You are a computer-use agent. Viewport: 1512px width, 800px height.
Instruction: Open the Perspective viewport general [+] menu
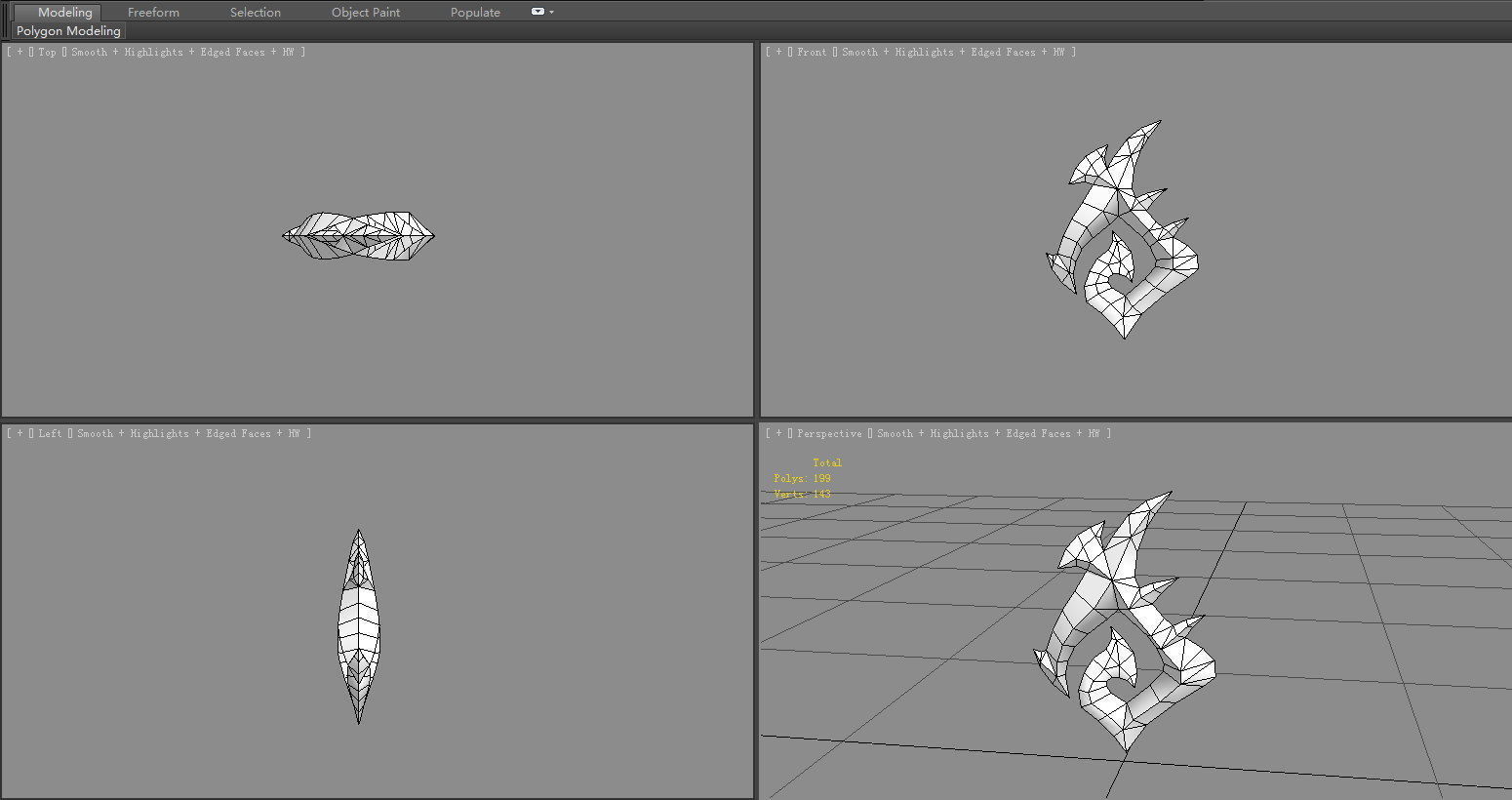(778, 433)
